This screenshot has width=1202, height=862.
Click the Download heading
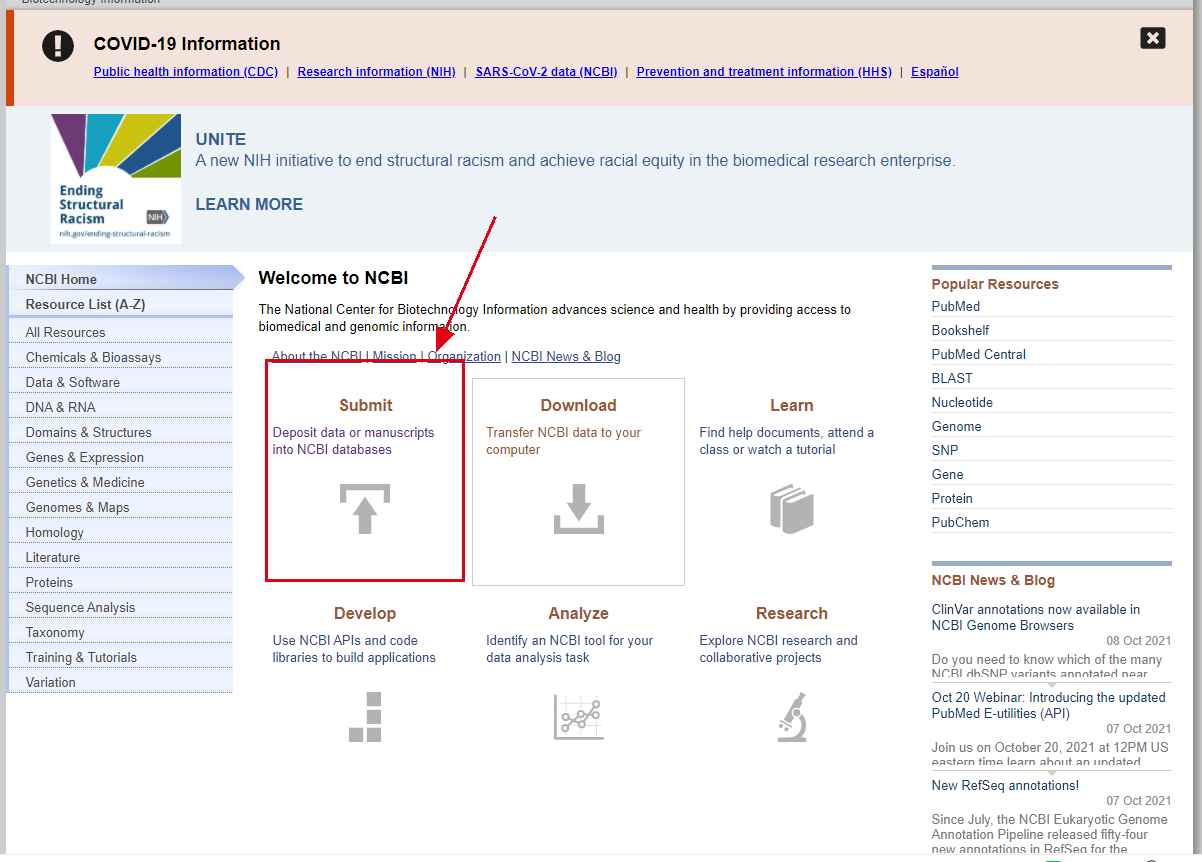578,405
